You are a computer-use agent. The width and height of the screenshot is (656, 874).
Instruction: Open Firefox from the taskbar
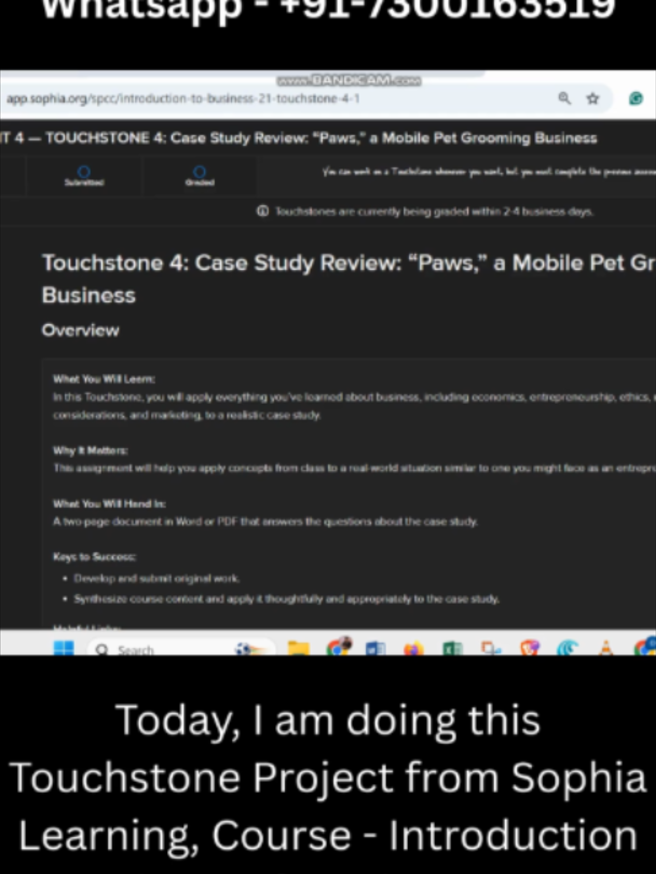(414, 648)
